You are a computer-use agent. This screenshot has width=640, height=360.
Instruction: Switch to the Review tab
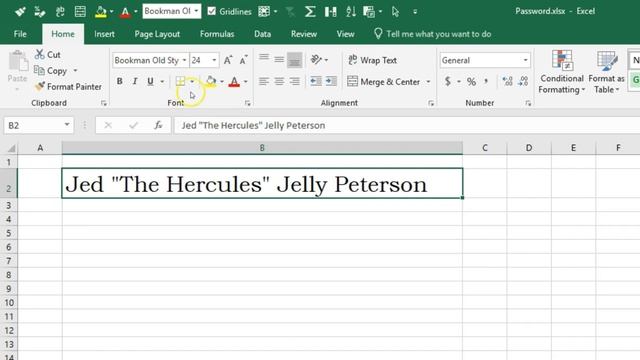click(304, 34)
